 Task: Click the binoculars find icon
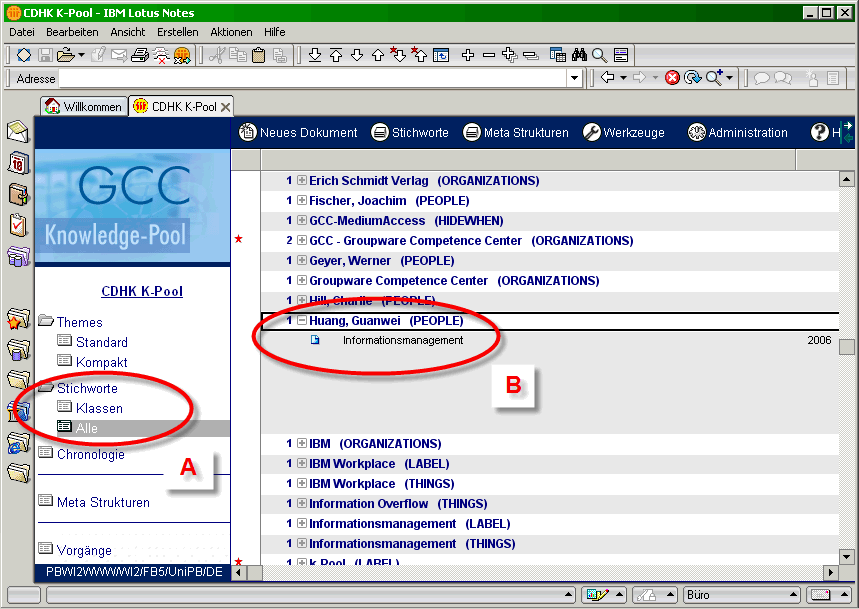[579, 55]
